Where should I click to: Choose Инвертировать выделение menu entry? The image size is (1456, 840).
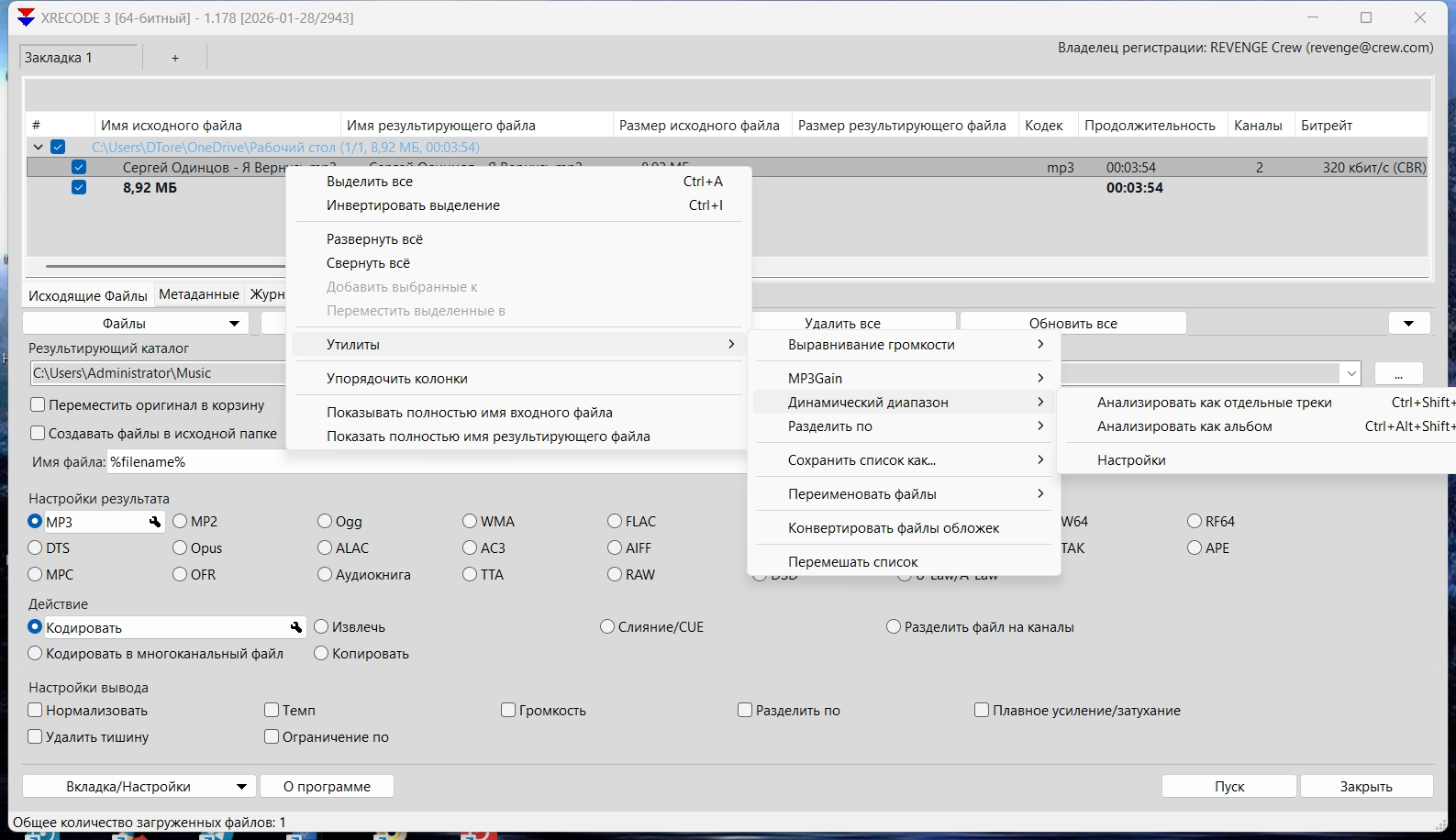coord(518,205)
